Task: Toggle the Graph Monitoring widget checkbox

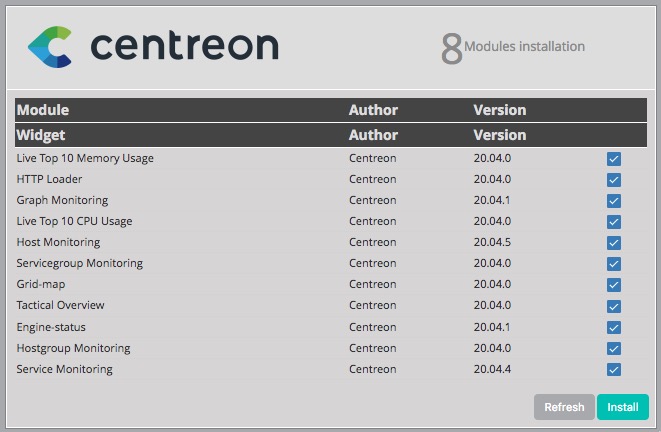Action: point(614,201)
